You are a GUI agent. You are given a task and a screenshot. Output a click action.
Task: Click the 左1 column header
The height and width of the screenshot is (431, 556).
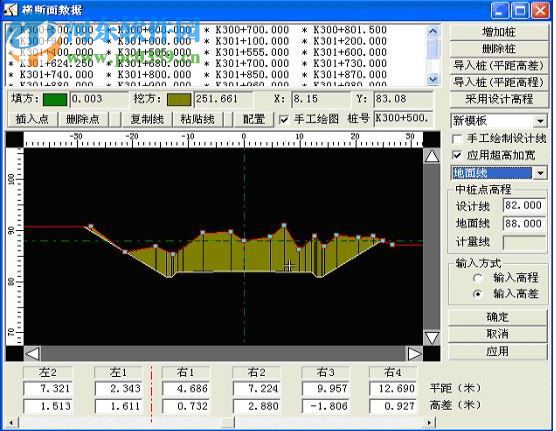(118, 373)
